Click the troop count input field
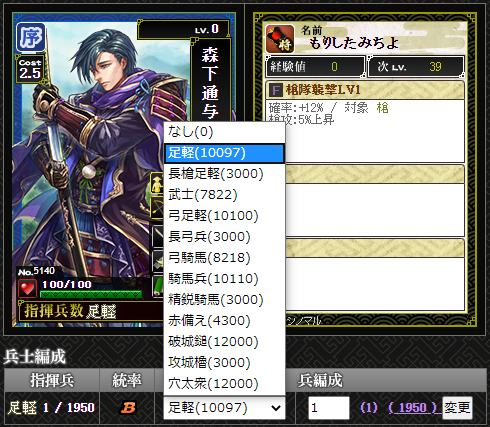The image size is (490, 427). tap(328, 407)
